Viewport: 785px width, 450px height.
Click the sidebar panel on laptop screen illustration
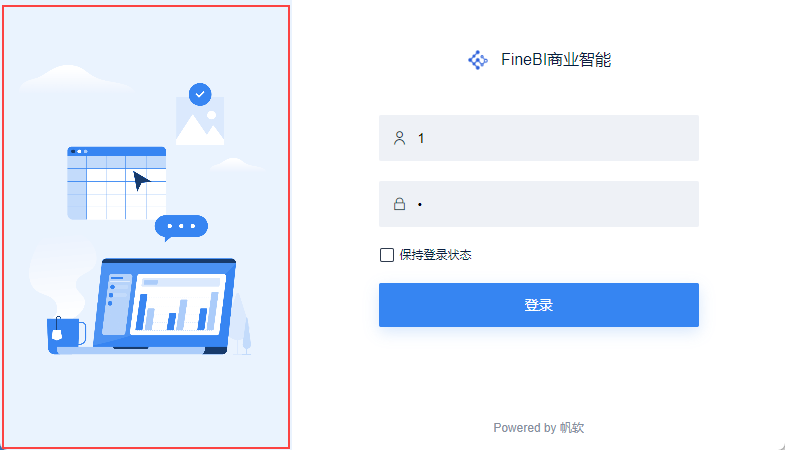tap(117, 304)
